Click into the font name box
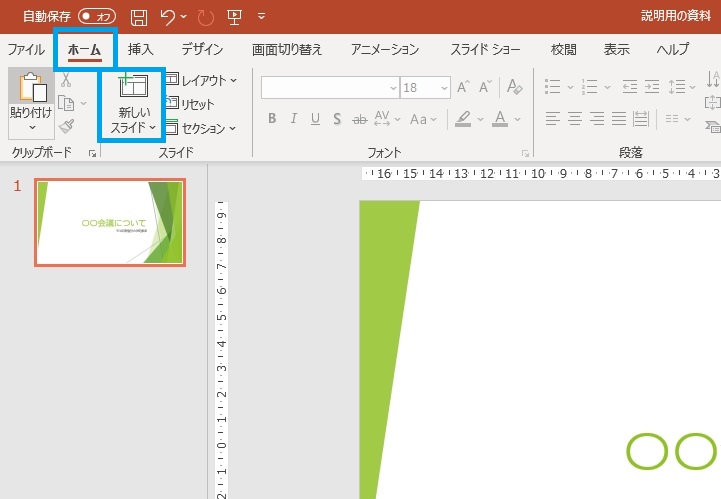The height and width of the screenshot is (499, 721). coord(325,87)
